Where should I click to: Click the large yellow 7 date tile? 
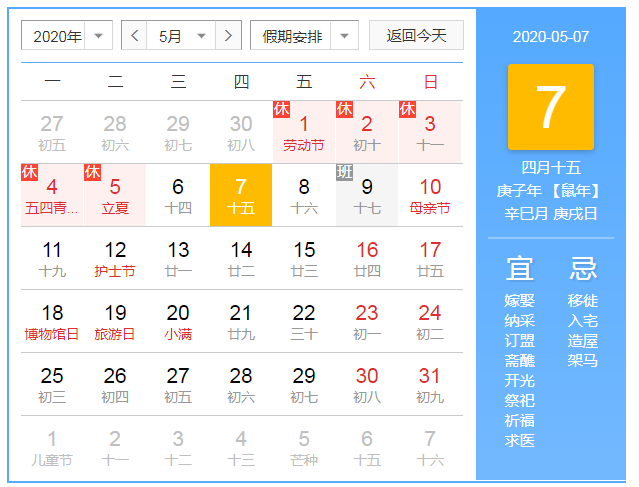(551, 107)
